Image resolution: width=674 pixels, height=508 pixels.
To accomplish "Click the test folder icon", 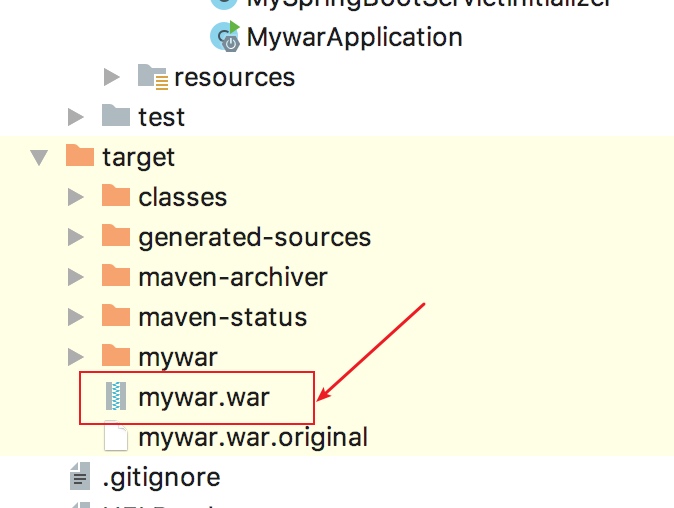I will pyautogui.click(x=116, y=117).
